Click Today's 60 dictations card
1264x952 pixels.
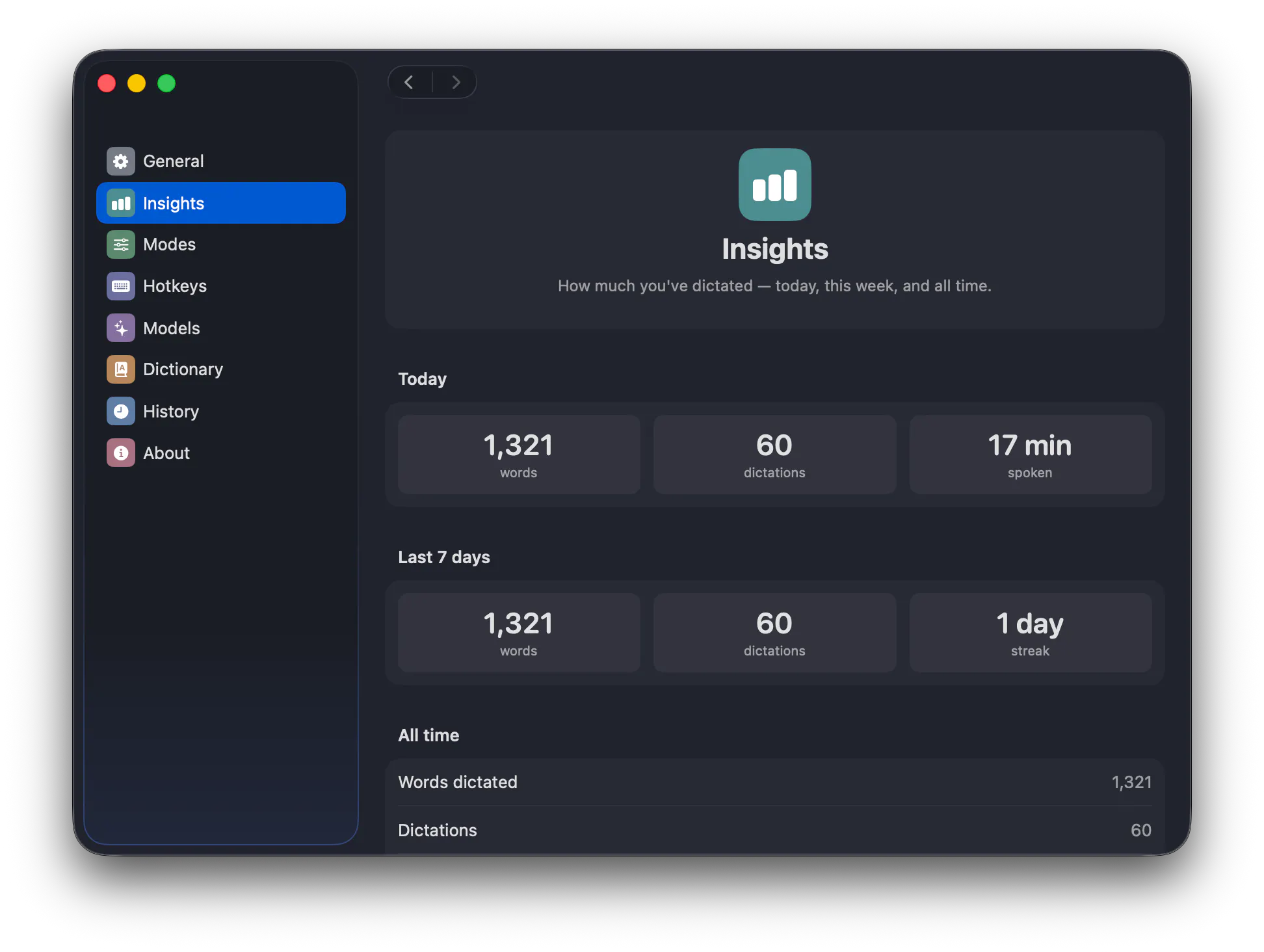pos(774,455)
